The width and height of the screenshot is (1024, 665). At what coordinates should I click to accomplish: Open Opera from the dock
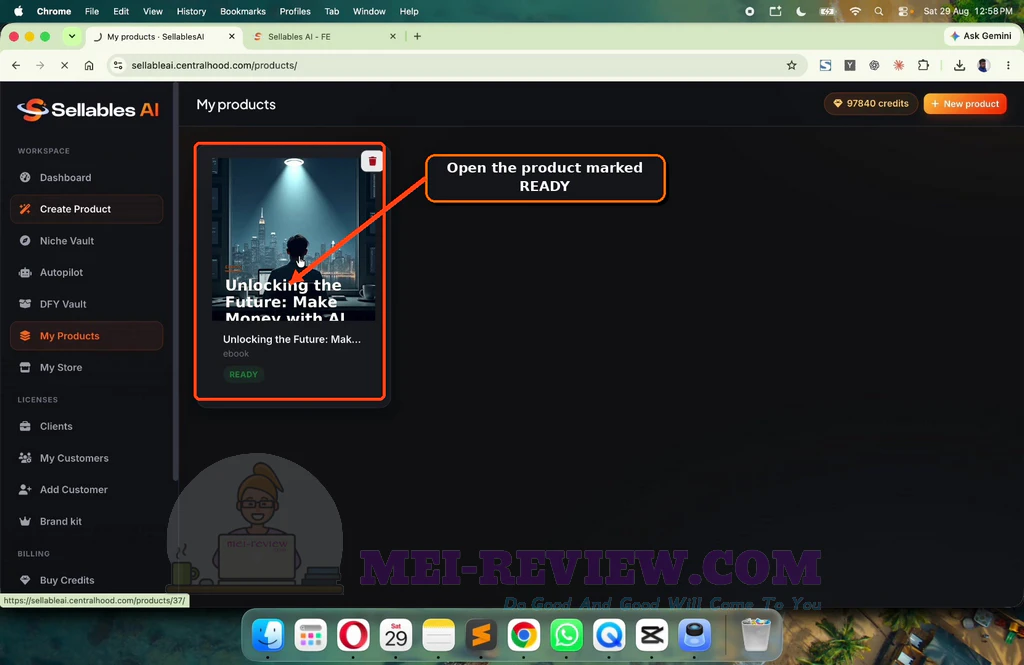point(353,635)
